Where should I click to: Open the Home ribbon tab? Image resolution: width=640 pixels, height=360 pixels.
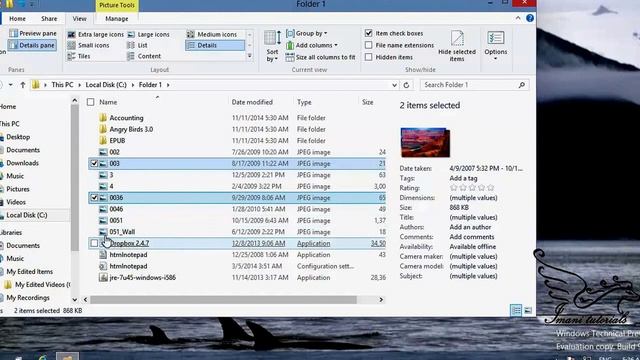(17, 19)
